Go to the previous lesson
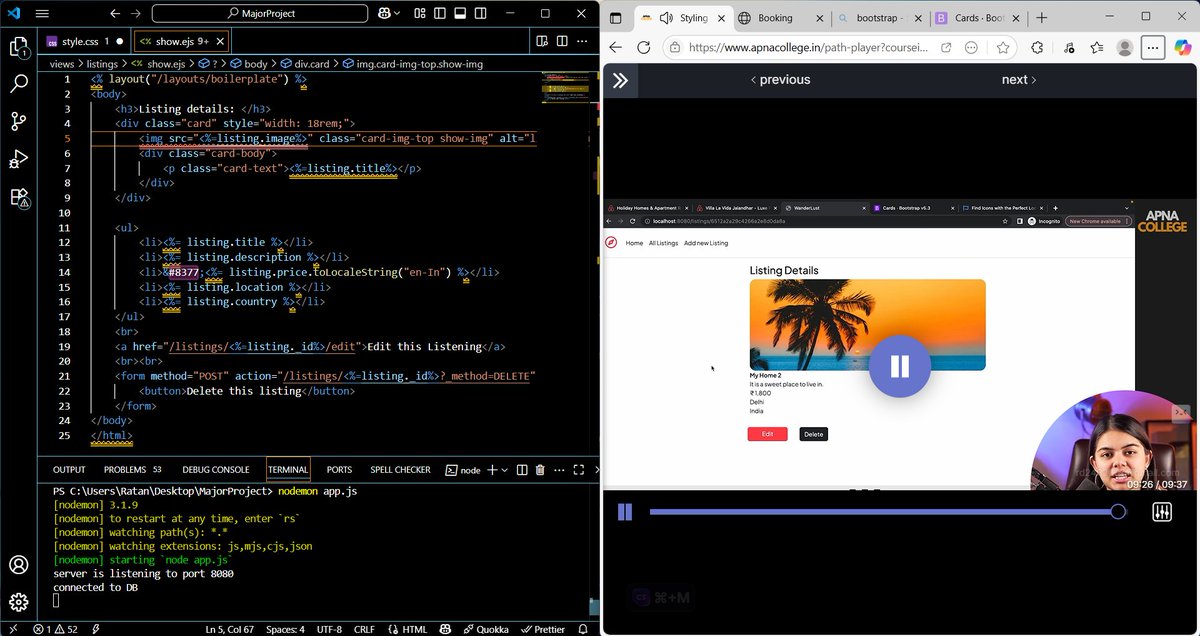Viewport: 1200px width, 636px height. pos(780,80)
